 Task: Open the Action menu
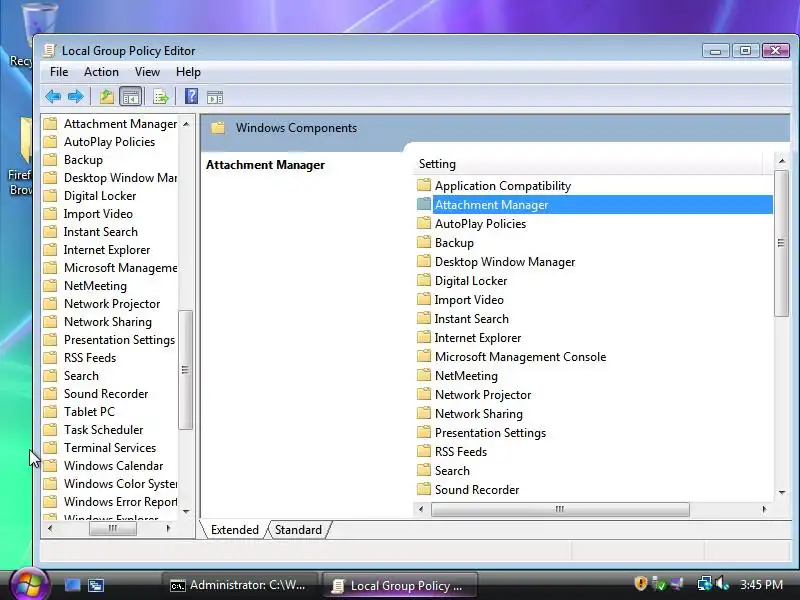(101, 72)
